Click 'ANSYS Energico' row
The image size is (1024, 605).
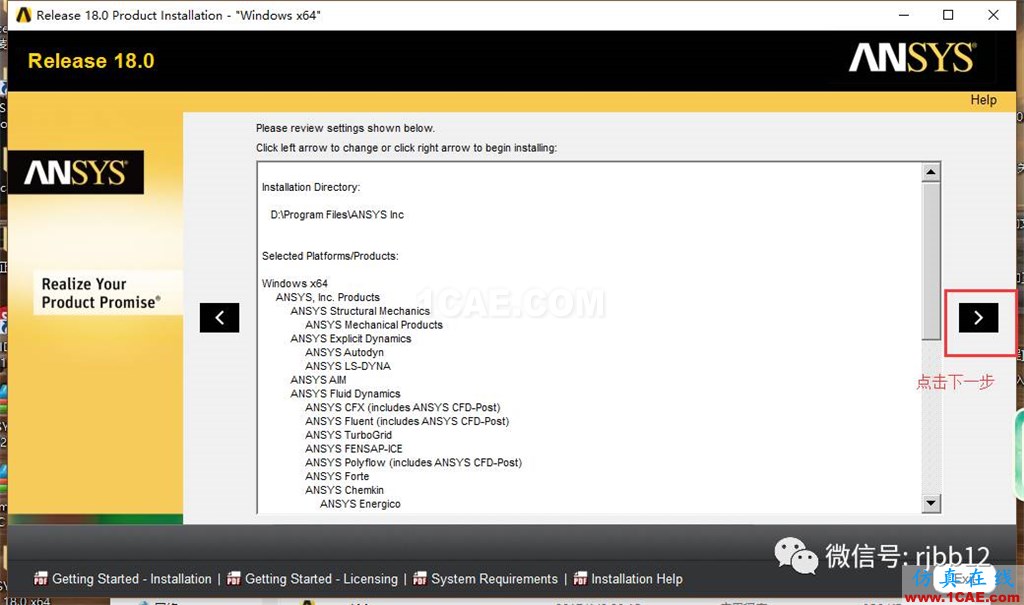point(360,503)
